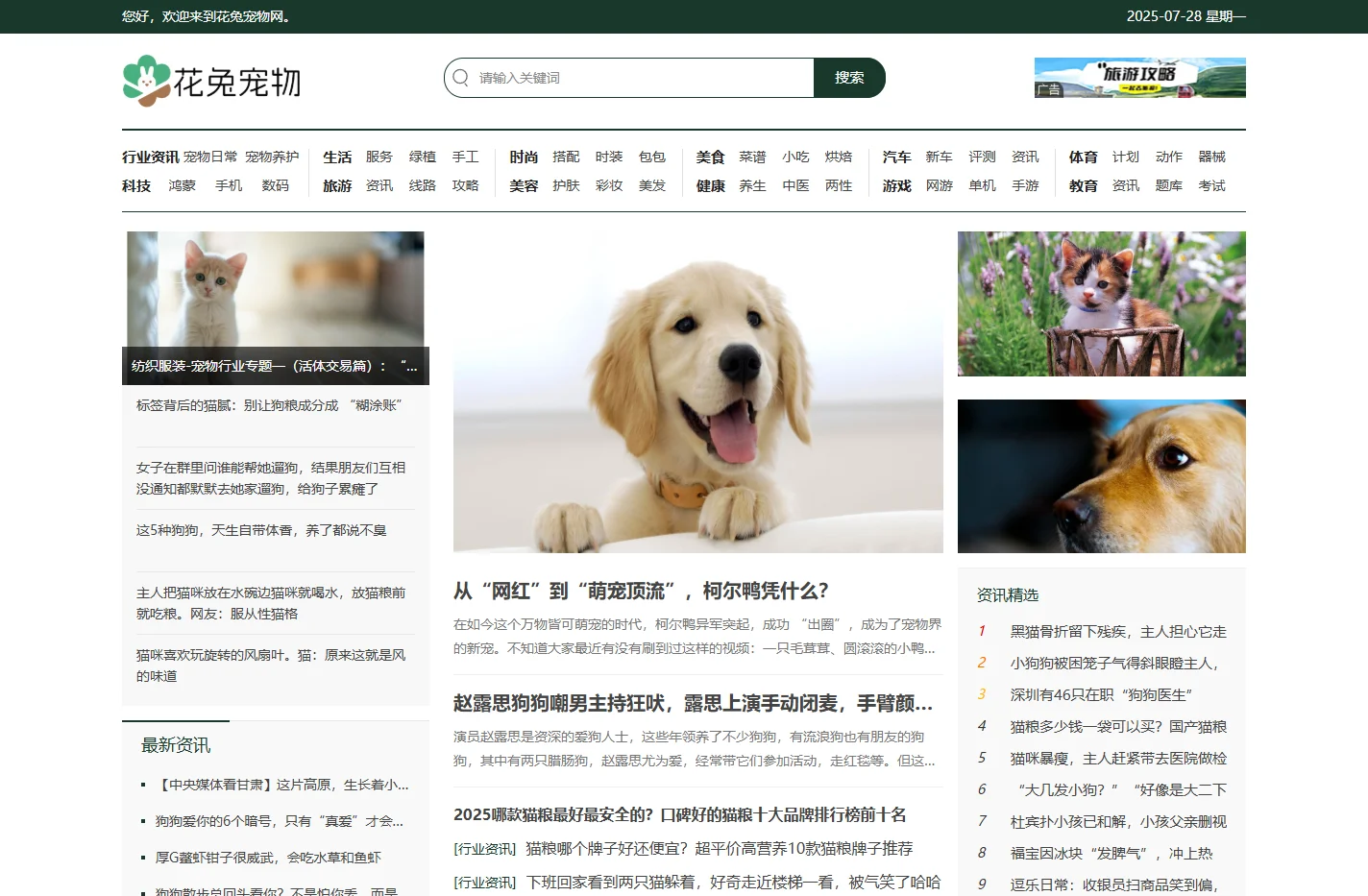The width and height of the screenshot is (1368, 896).
Task: Open 杜宾扑小孩已和解 item
Action: [x=1118, y=821]
